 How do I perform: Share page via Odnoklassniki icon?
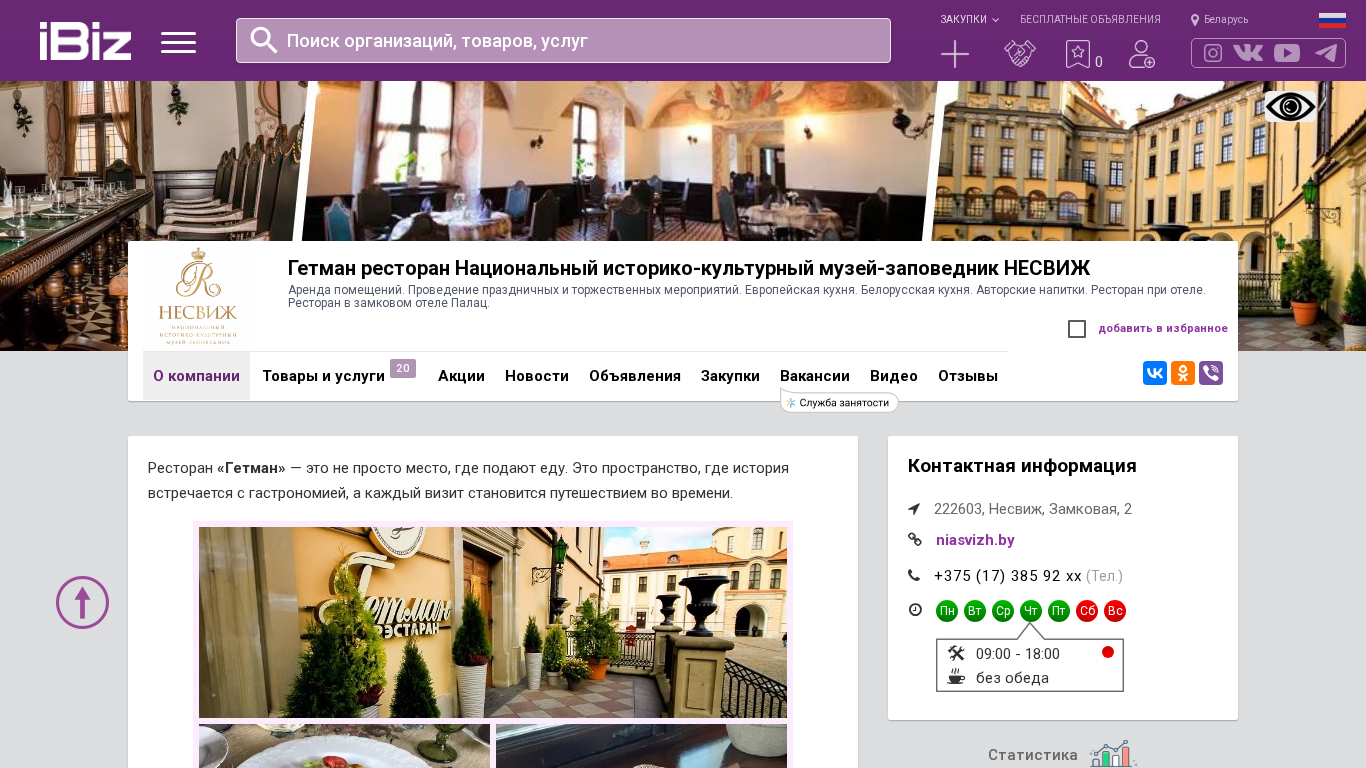click(1183, 373)
